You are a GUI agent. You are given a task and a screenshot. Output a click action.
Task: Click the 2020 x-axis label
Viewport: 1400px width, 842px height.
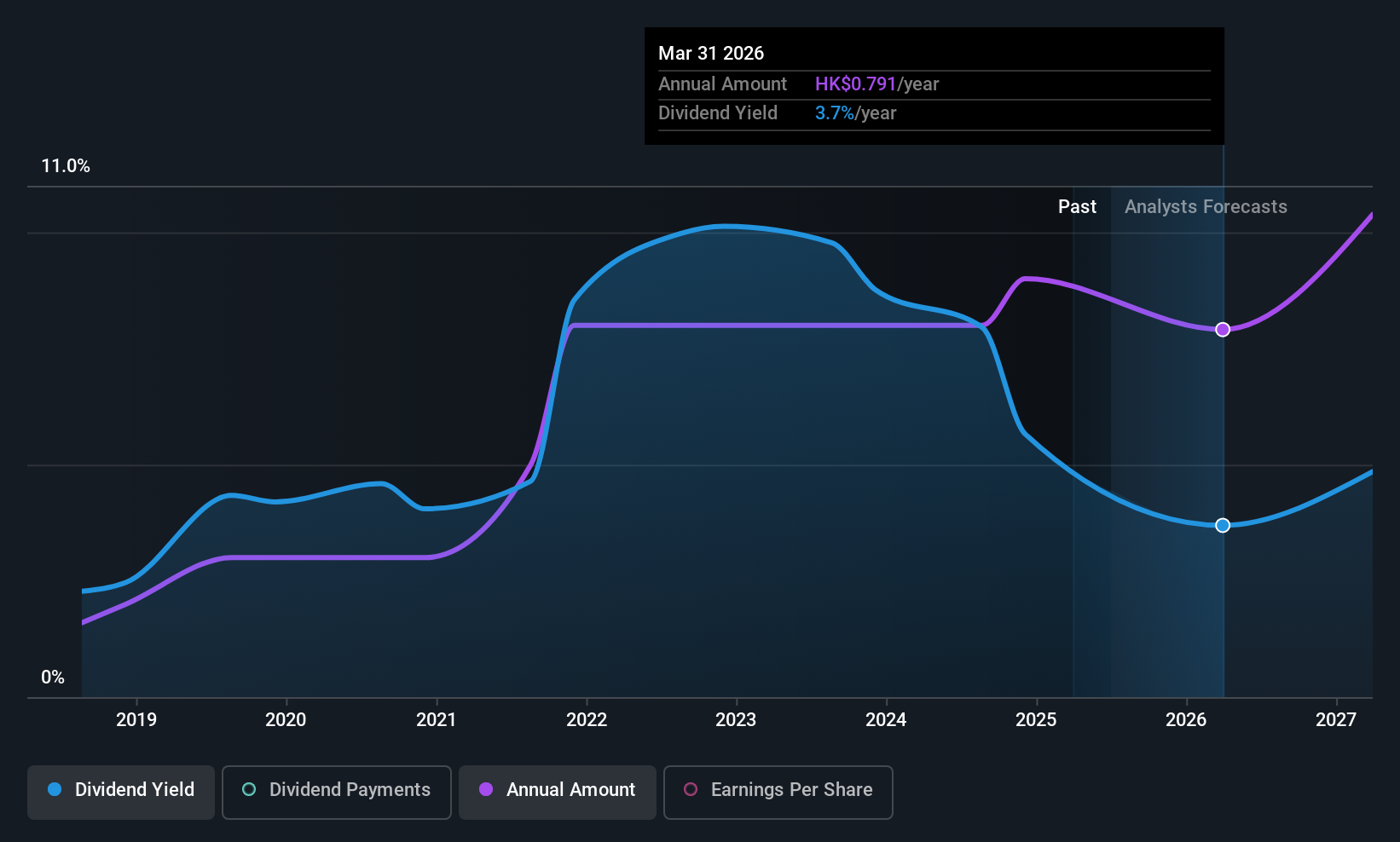tap(286, 720)
